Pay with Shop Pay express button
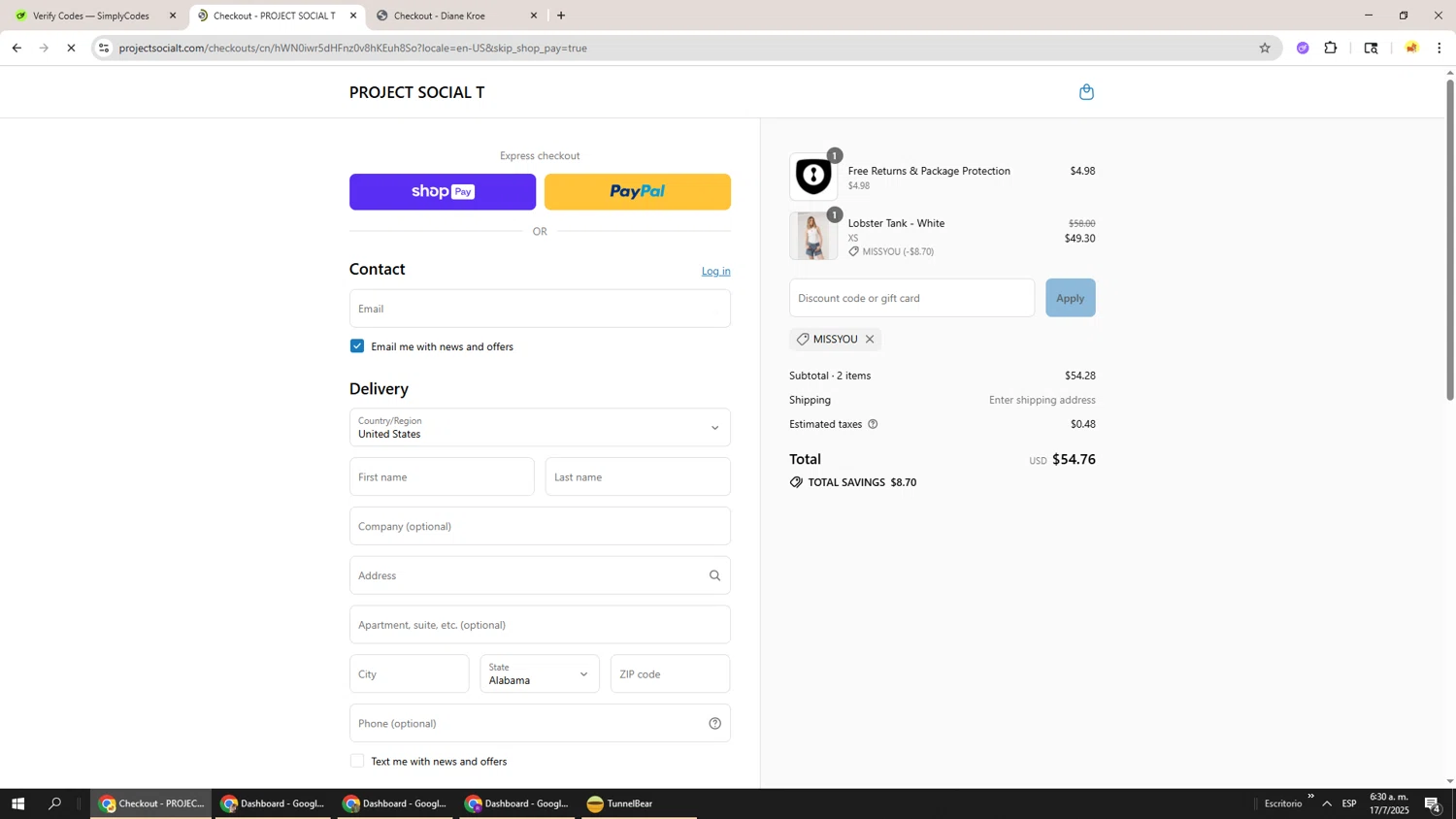 point(443,192)
